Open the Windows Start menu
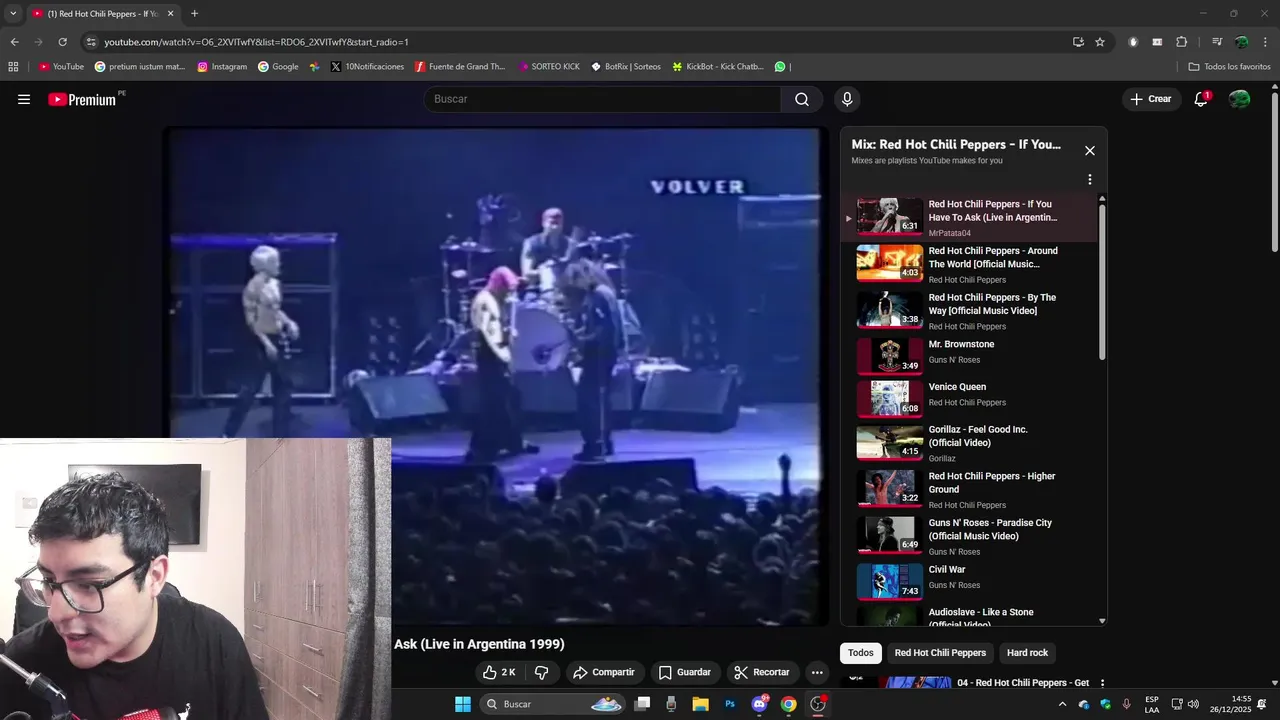 pos(463,704)
